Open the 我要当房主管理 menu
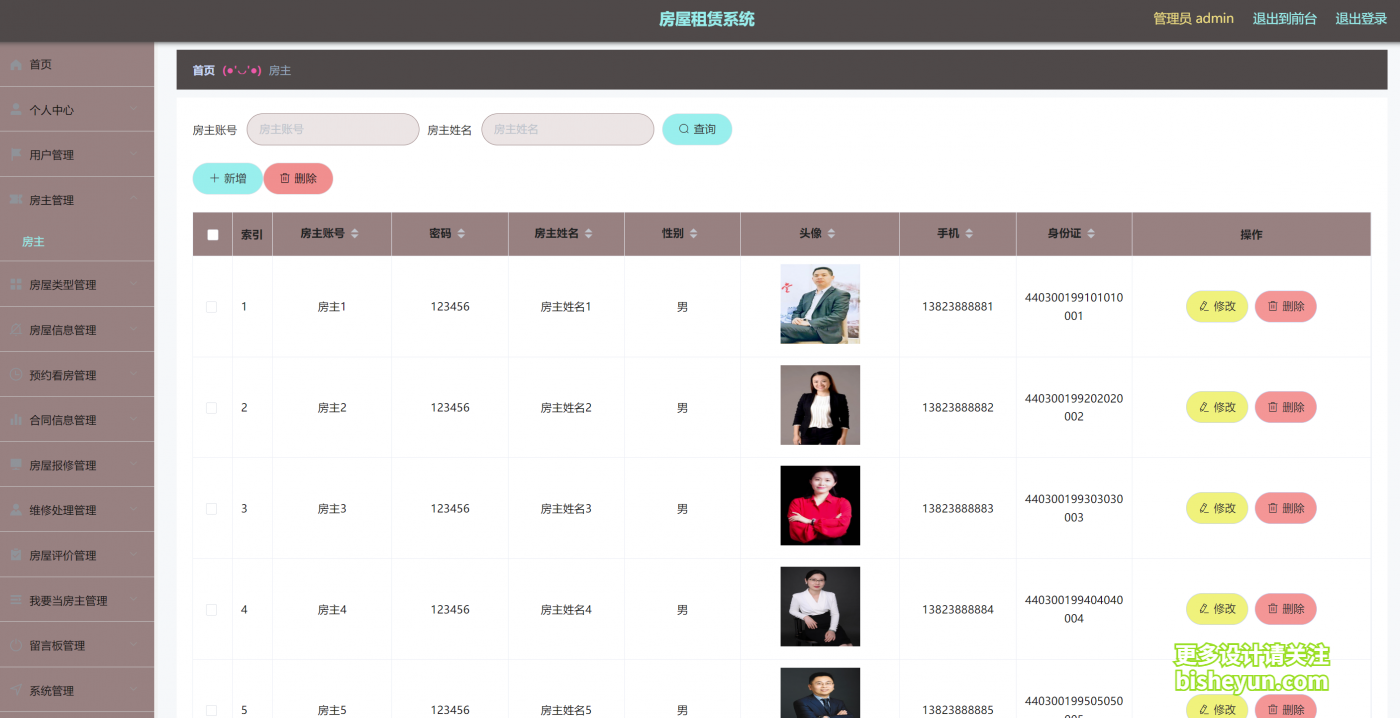This screenshot has width=1400, height=718. (77, 600)
